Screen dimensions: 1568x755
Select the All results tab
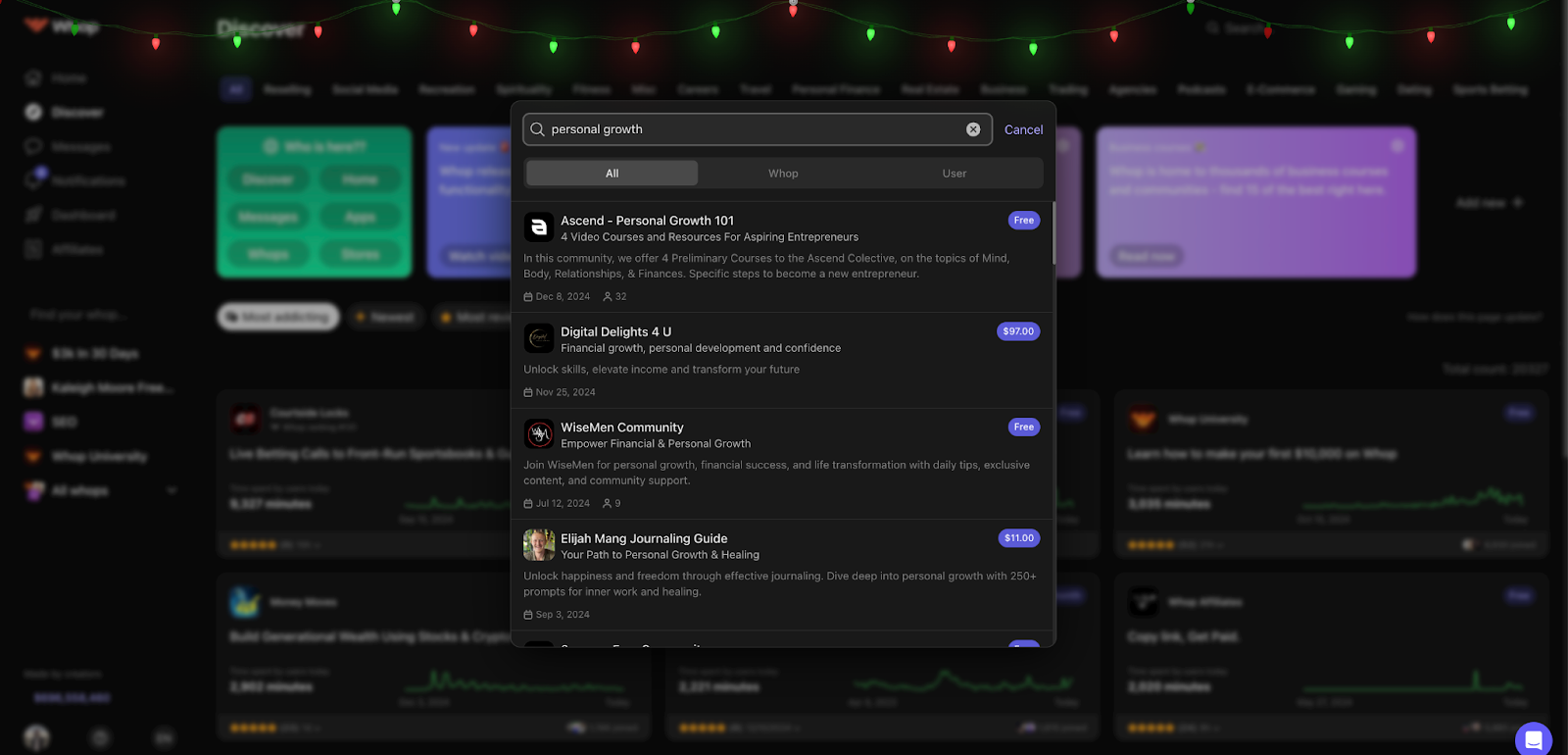click(612, 174)
